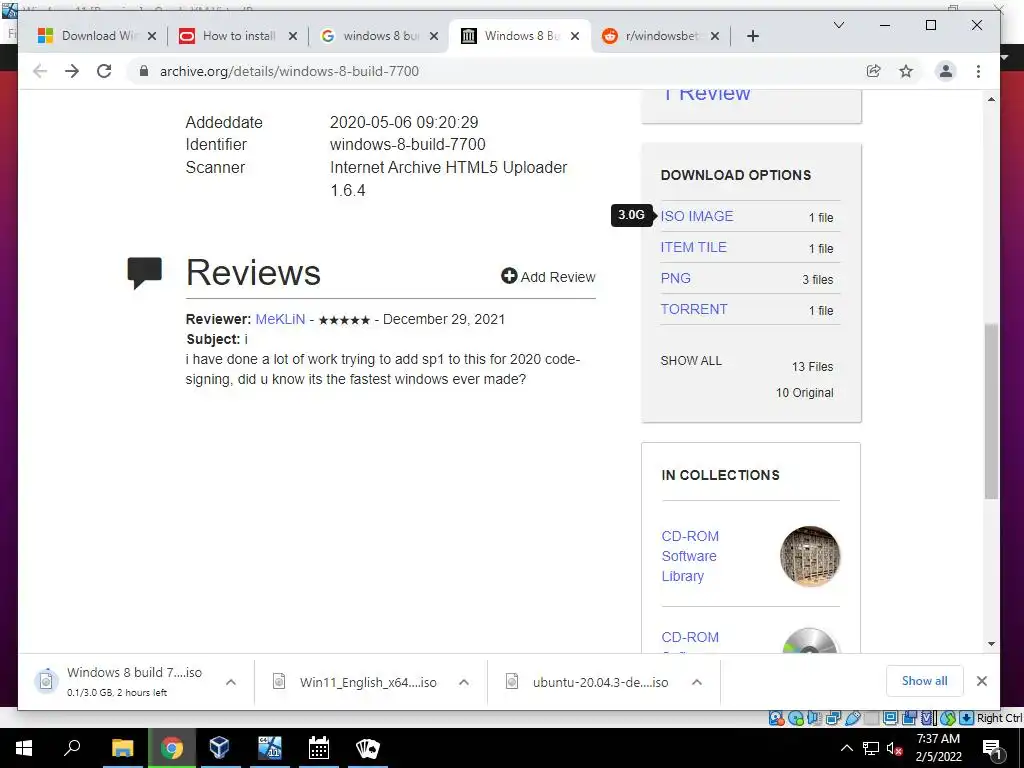1024x768 pixels.
Task: Click the Reviews speech bubble icon
Action: click(x=144, y=273)
